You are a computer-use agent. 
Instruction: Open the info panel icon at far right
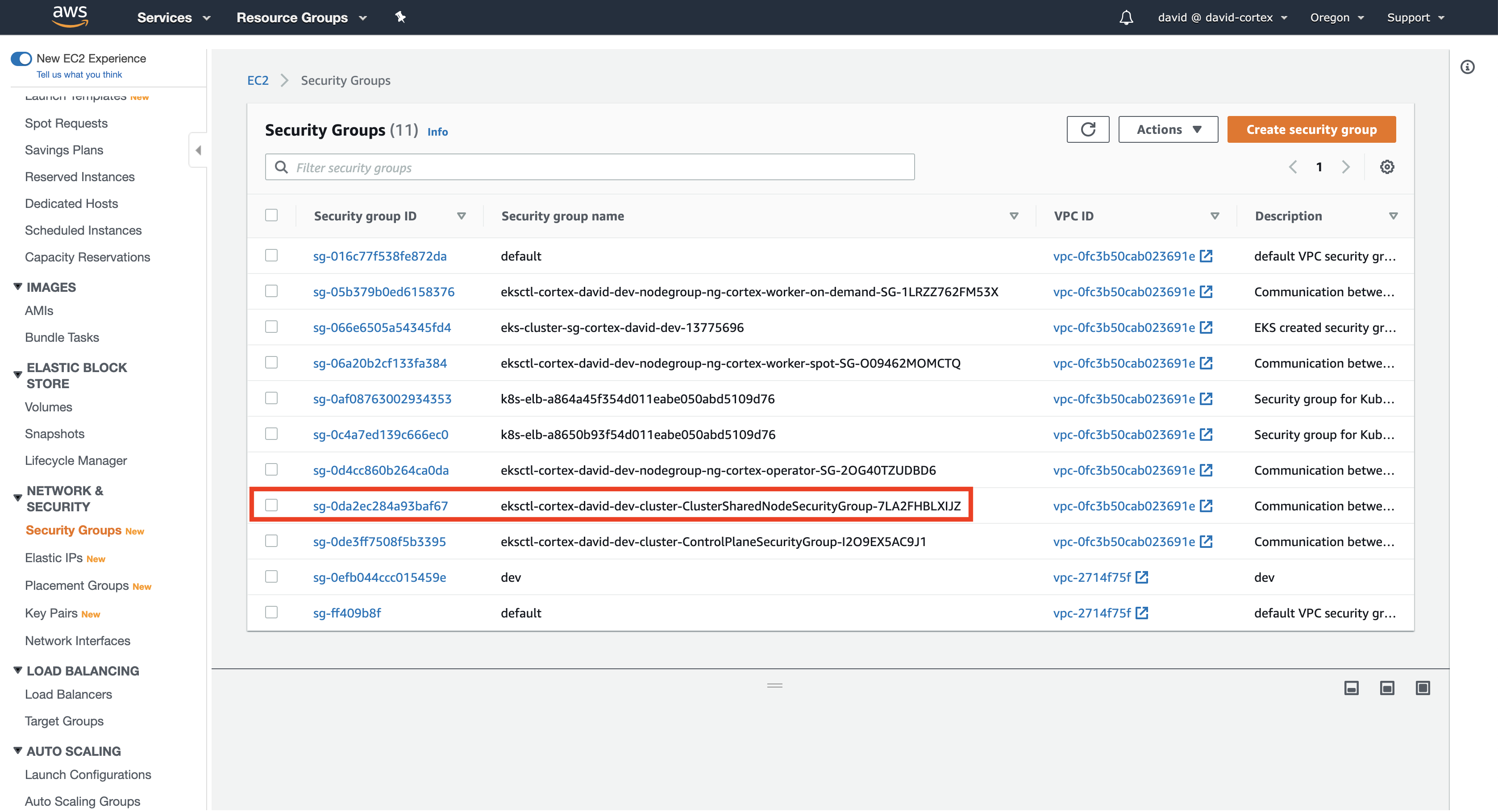1467,67
